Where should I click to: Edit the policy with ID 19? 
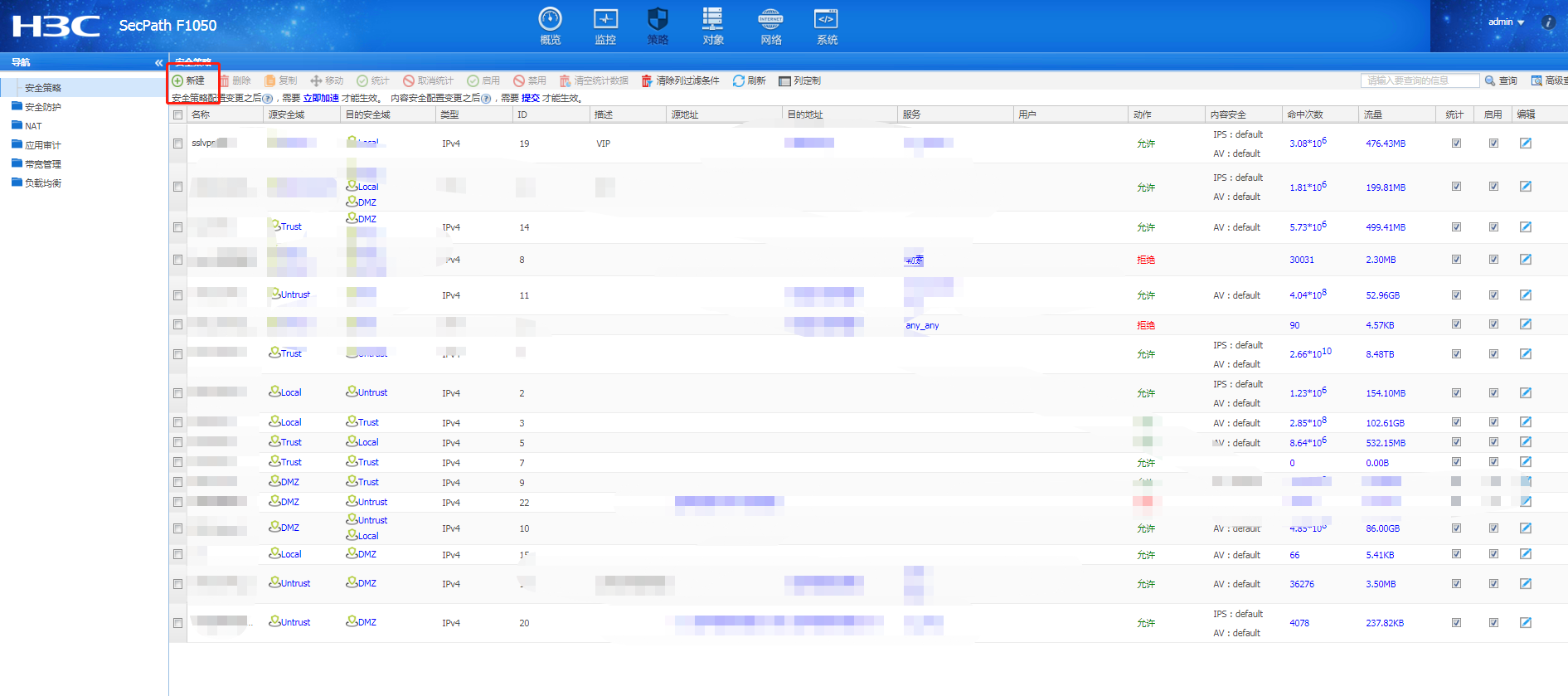click(x=1526, y=144)
